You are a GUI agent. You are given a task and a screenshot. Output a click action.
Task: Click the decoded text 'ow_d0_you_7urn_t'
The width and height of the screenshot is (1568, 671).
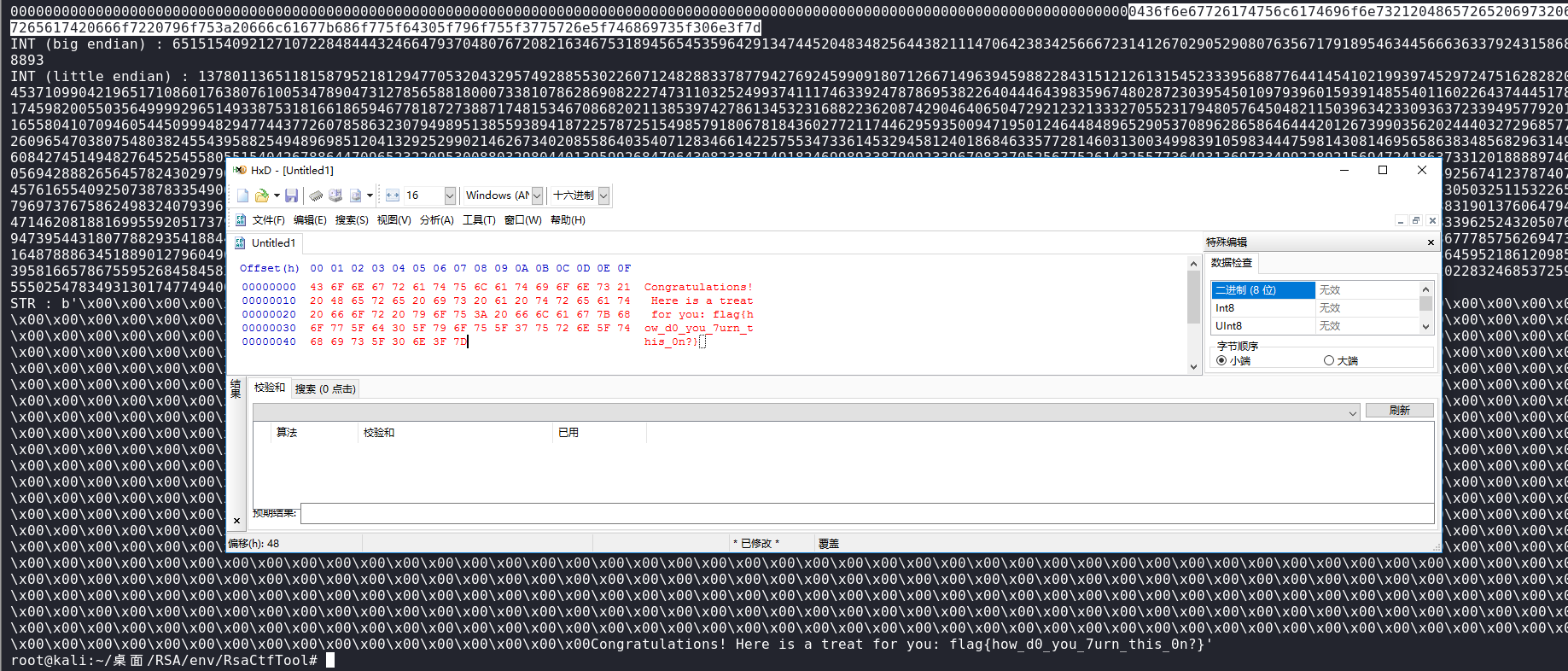698,328
